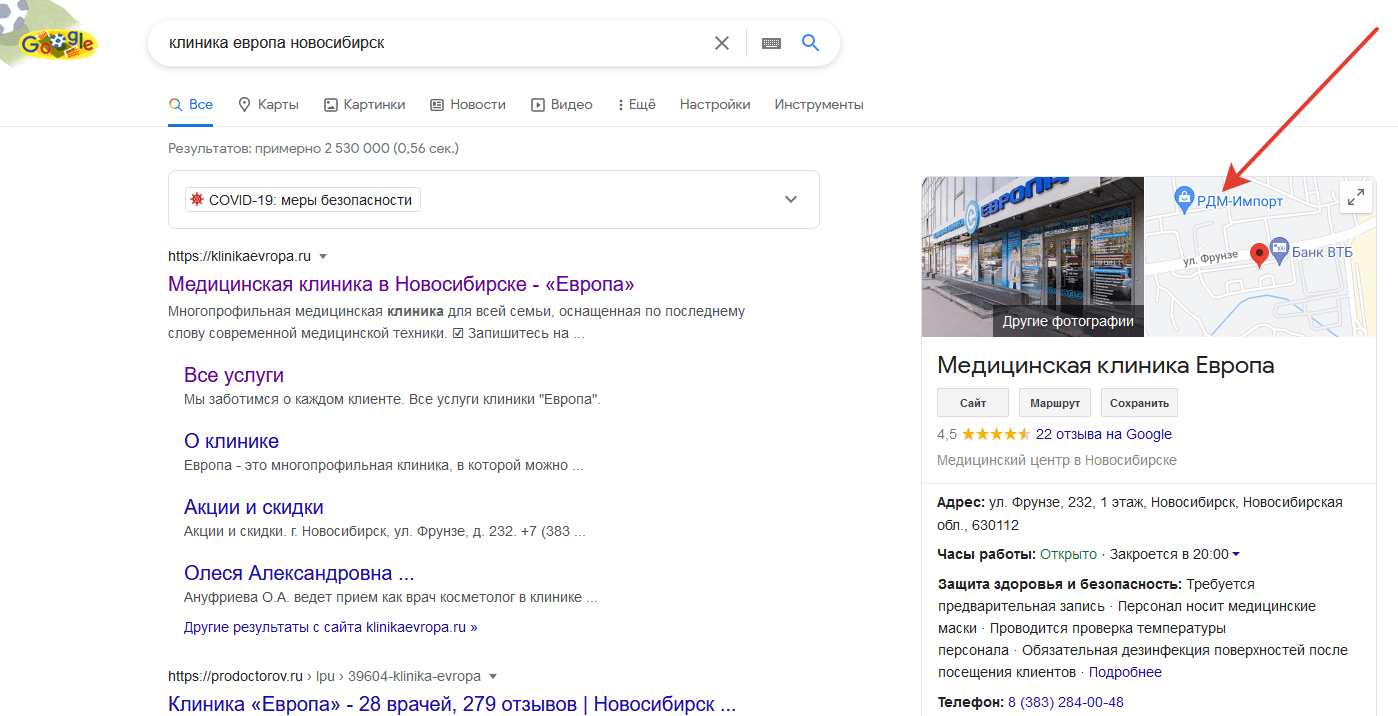Open dropdown arrow next to klinikaevropa.ru URL
Screen dimensions: 1398x716
pyautogui.click(x=323, y=257)
